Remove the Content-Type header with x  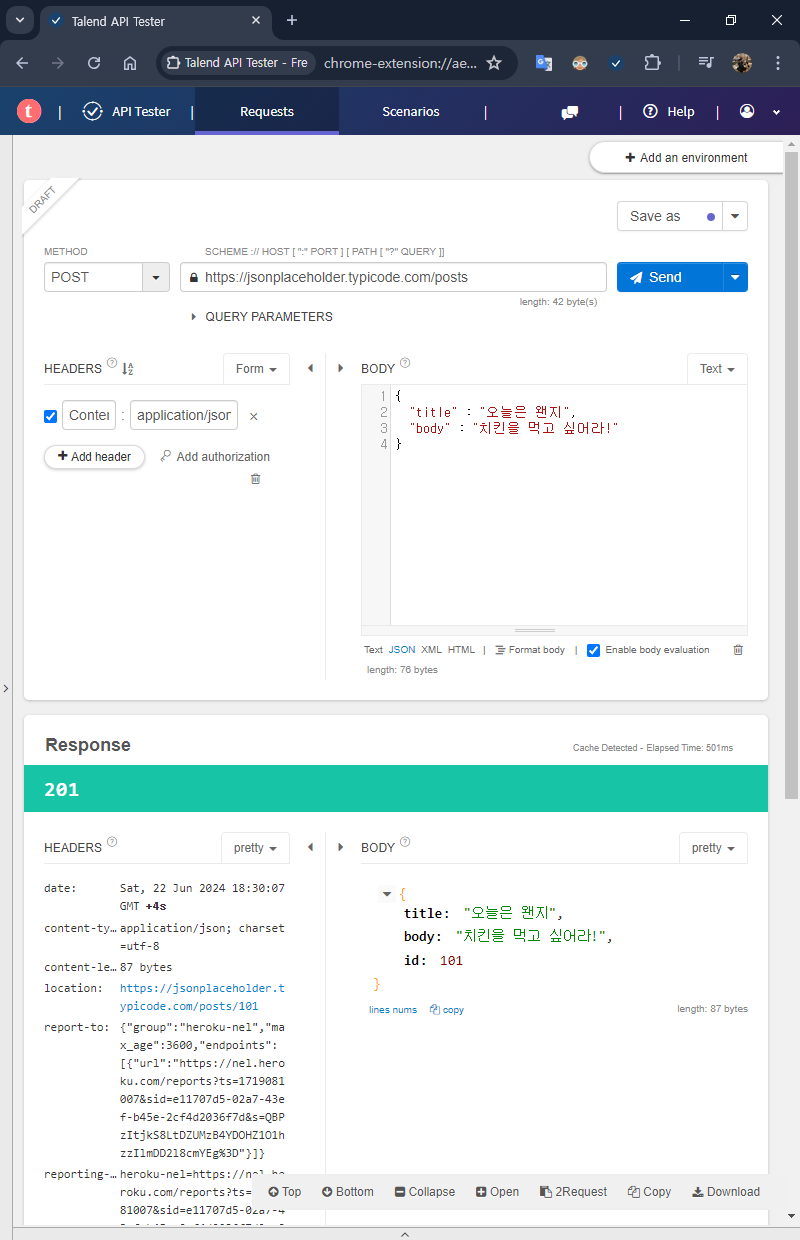253,416
